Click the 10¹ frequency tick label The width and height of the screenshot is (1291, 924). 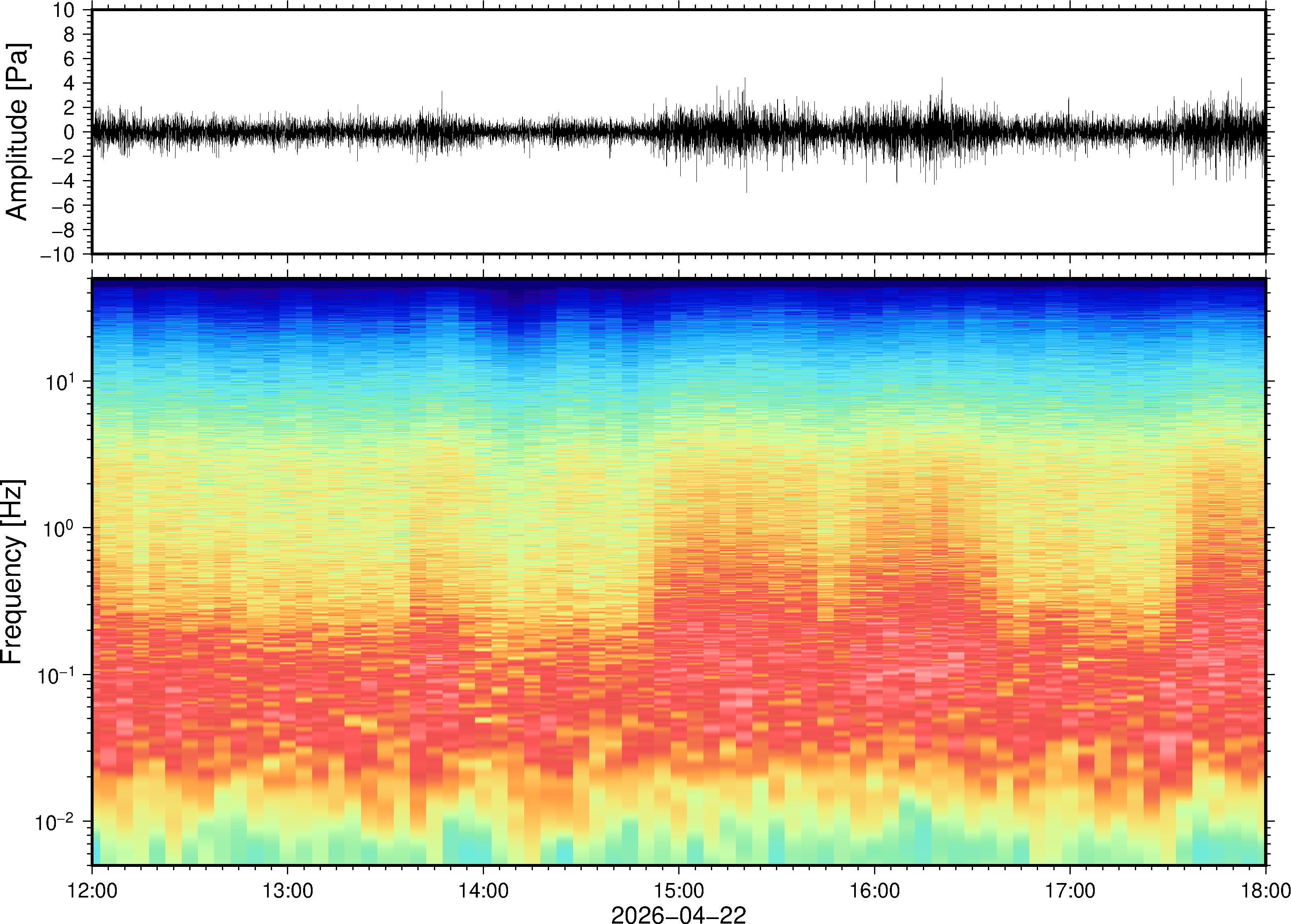click(60, 383)
